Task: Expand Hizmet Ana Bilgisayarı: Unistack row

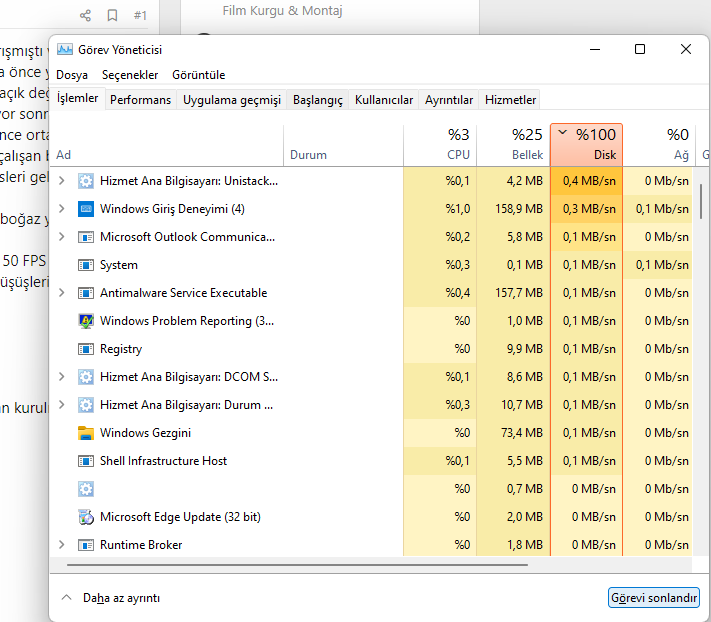Action: pos(62,181)
